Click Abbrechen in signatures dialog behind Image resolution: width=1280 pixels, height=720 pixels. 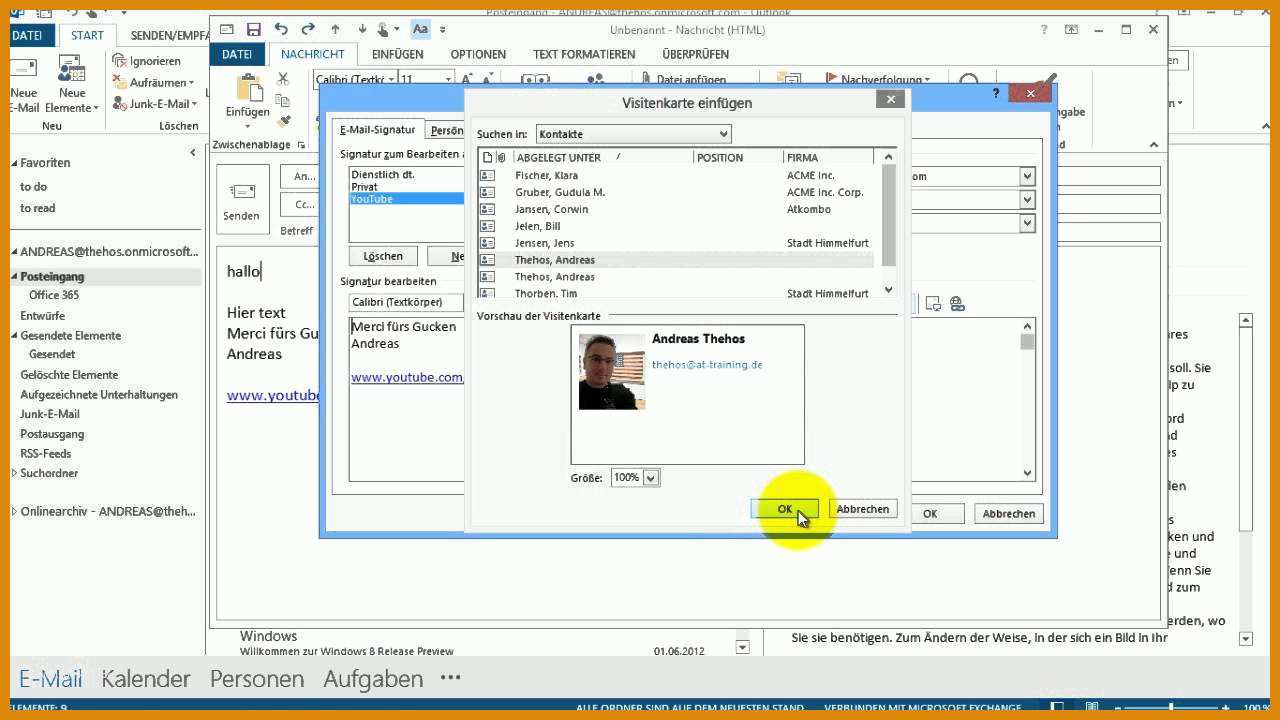[x=1008, y=513]
